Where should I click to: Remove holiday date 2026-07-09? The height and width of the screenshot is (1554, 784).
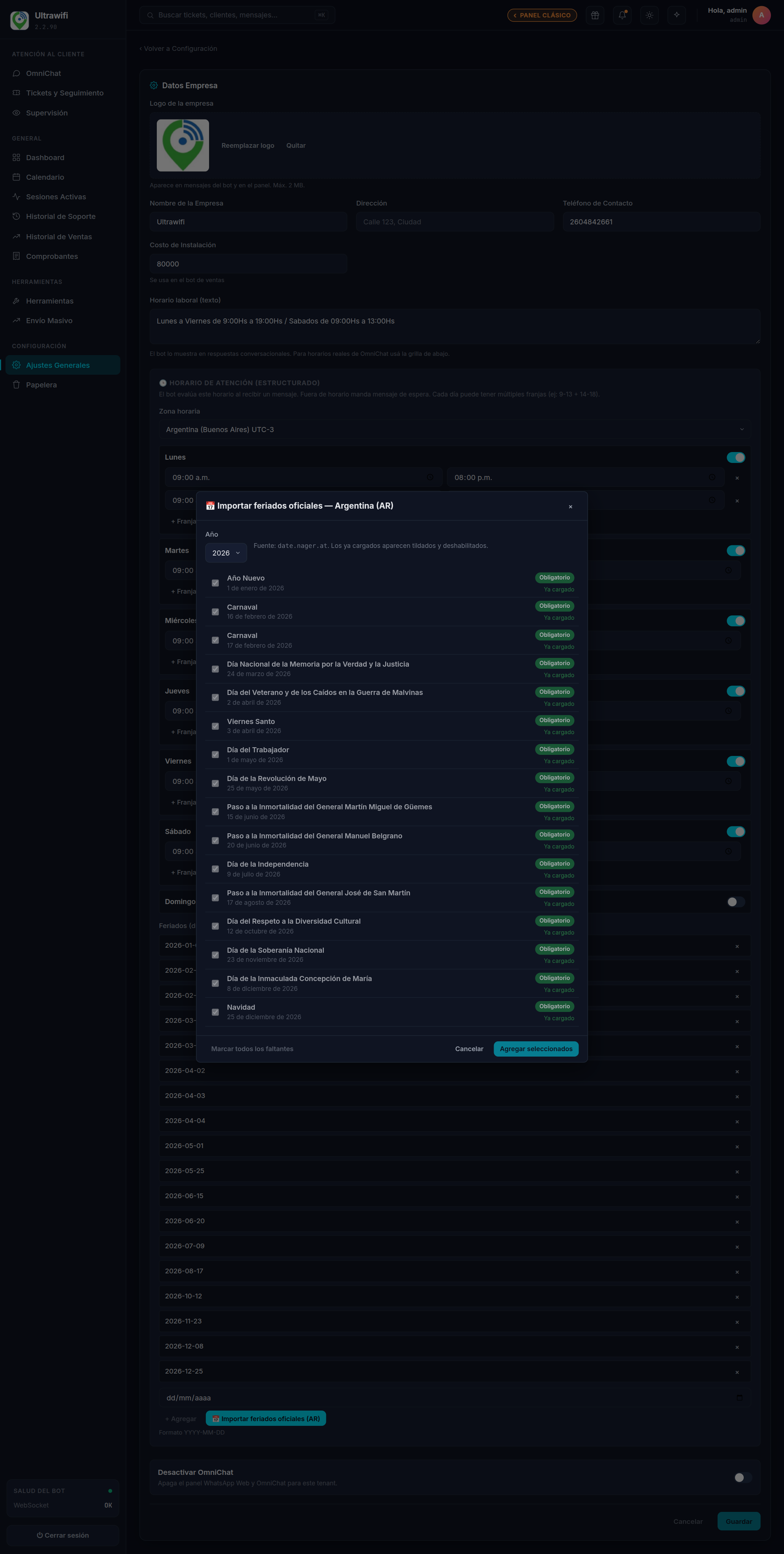(x=737, y=1247)
